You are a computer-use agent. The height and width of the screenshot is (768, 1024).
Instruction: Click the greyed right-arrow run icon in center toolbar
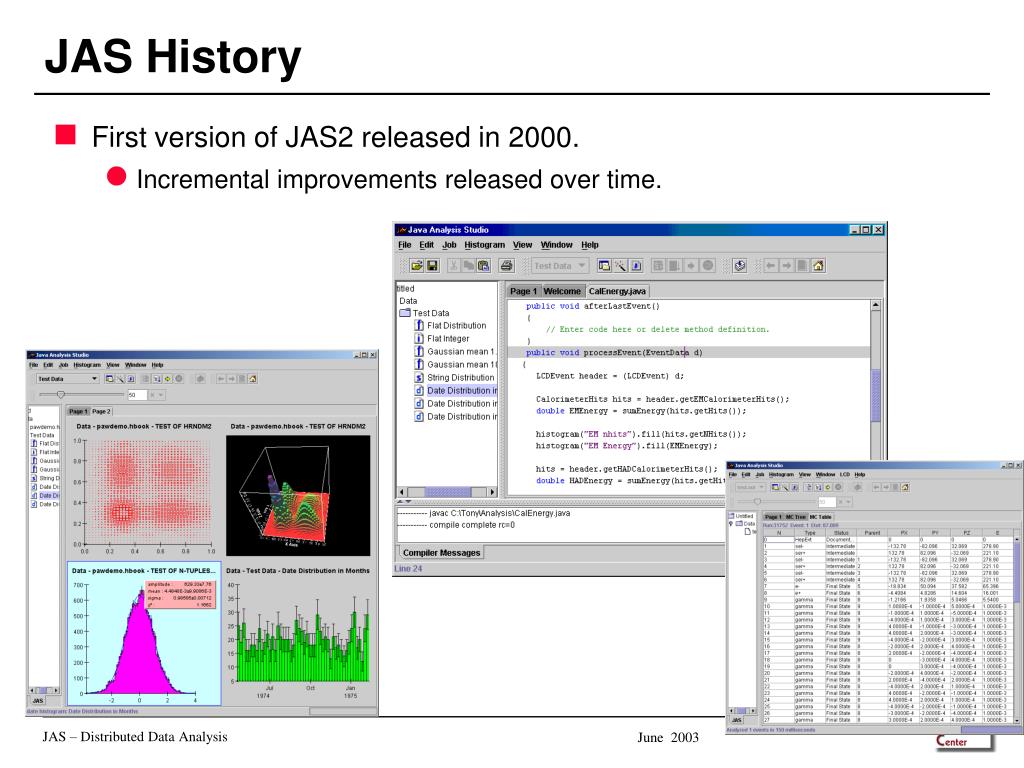[691, 266]
